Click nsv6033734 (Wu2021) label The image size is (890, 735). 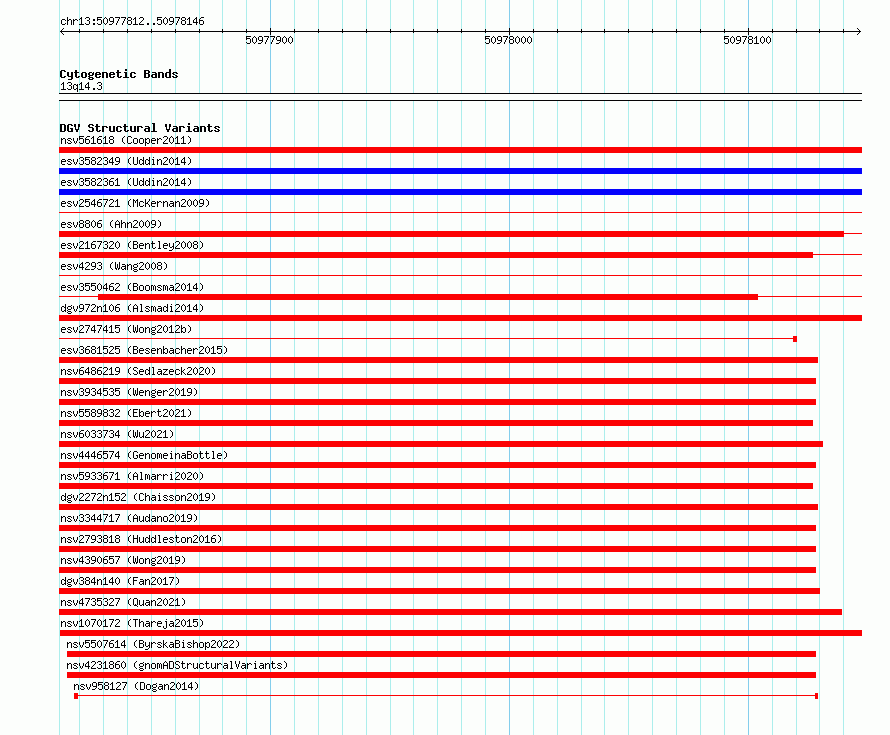click(x=117, y=434)
